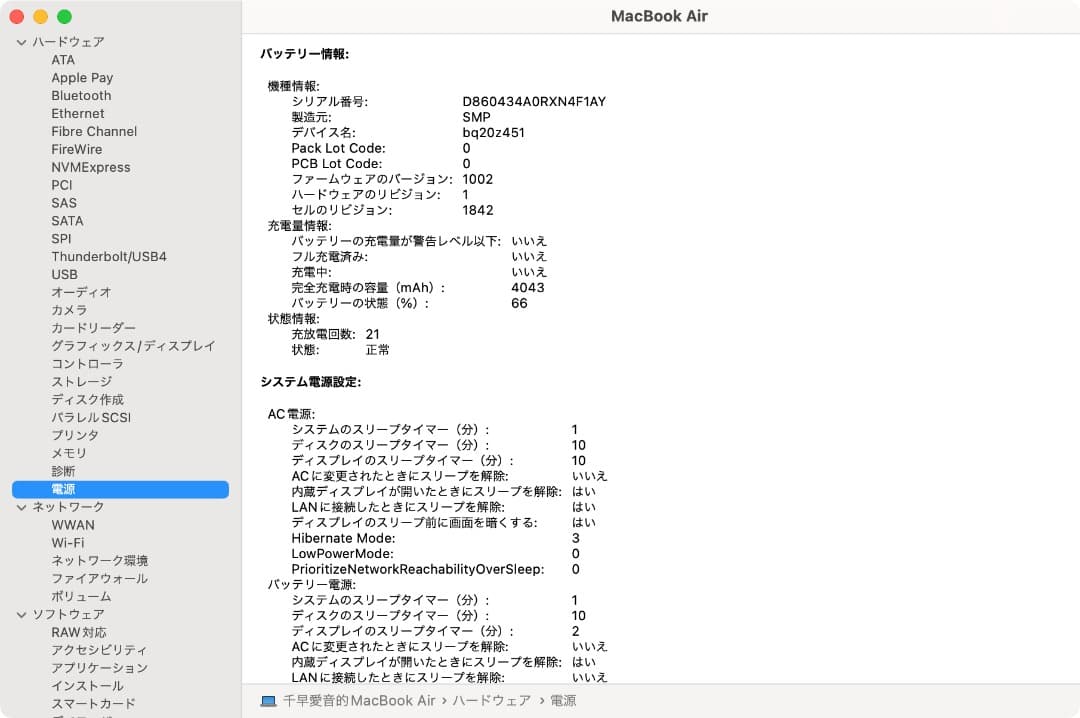Select SPI in the sidebar
1080x718 pixels.
[61, 239]
